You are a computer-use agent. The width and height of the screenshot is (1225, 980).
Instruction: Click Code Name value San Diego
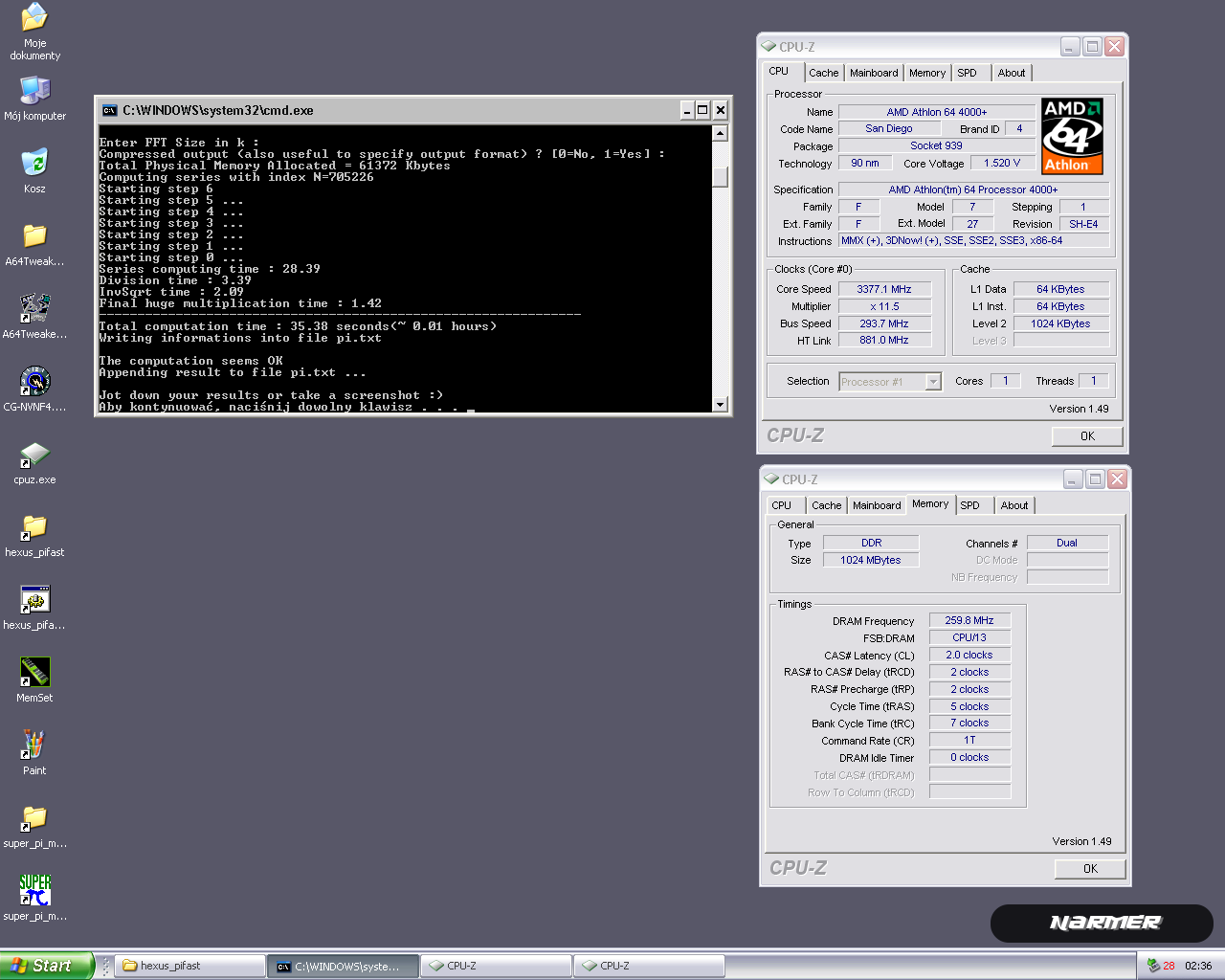coord(889,128)
